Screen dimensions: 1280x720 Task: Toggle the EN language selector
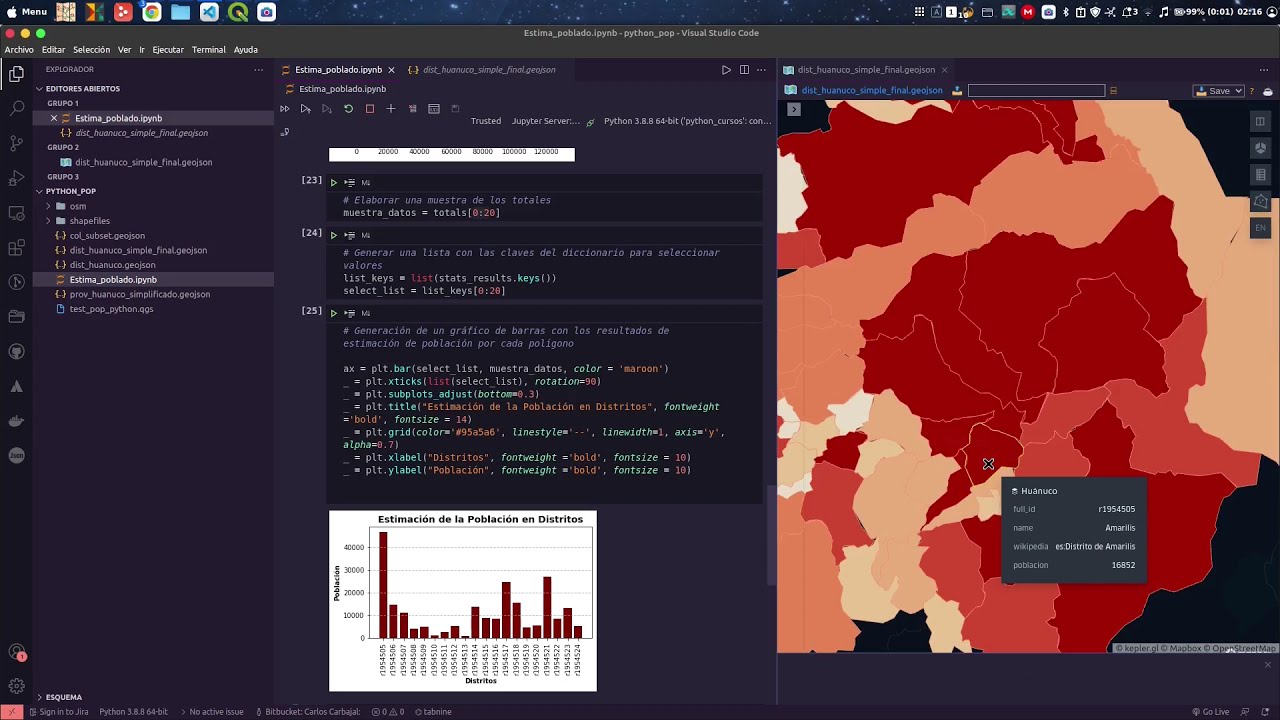(x=1260, y=228)
